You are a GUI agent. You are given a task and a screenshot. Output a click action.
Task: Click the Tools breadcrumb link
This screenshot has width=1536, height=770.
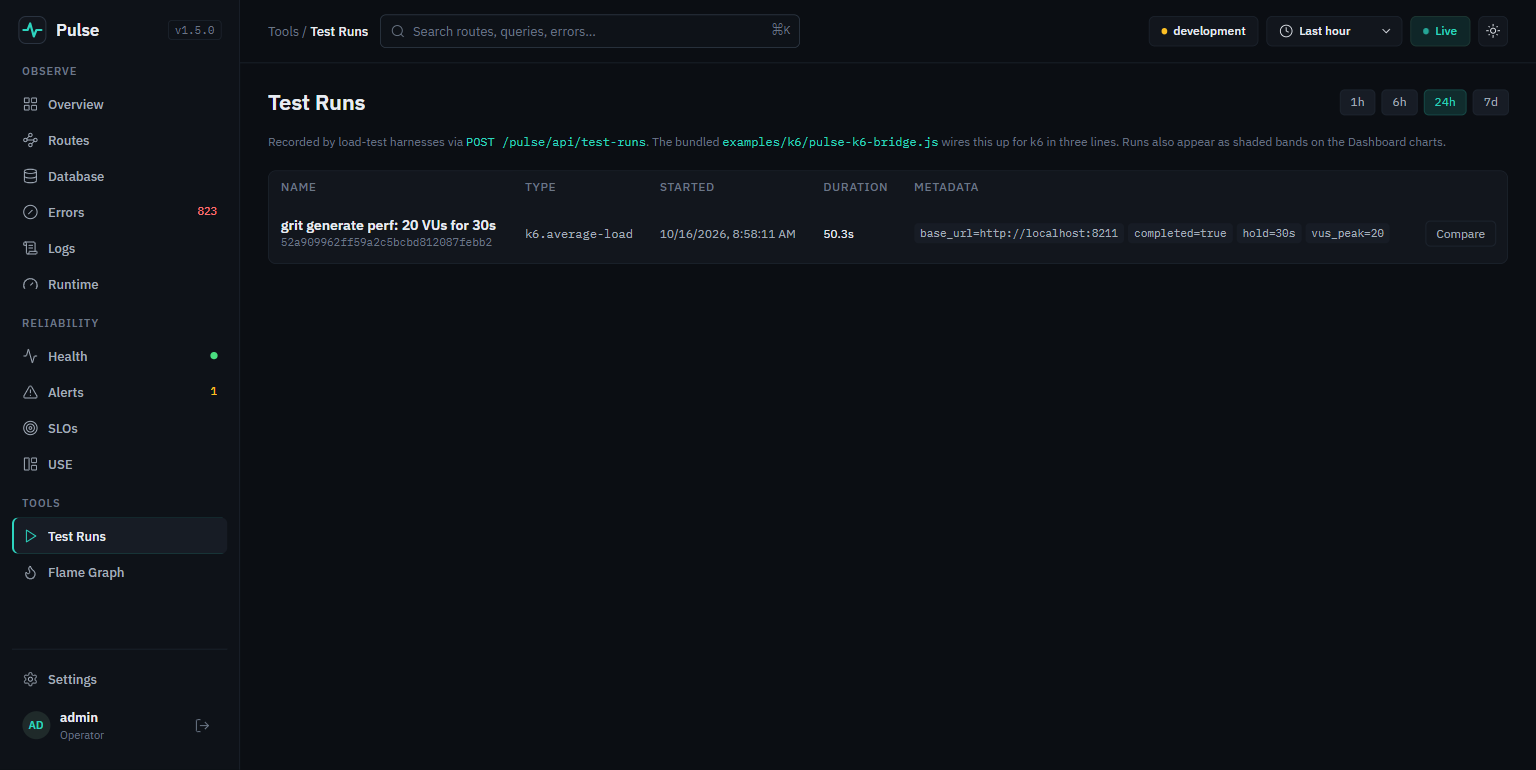[x=283, y=31]
